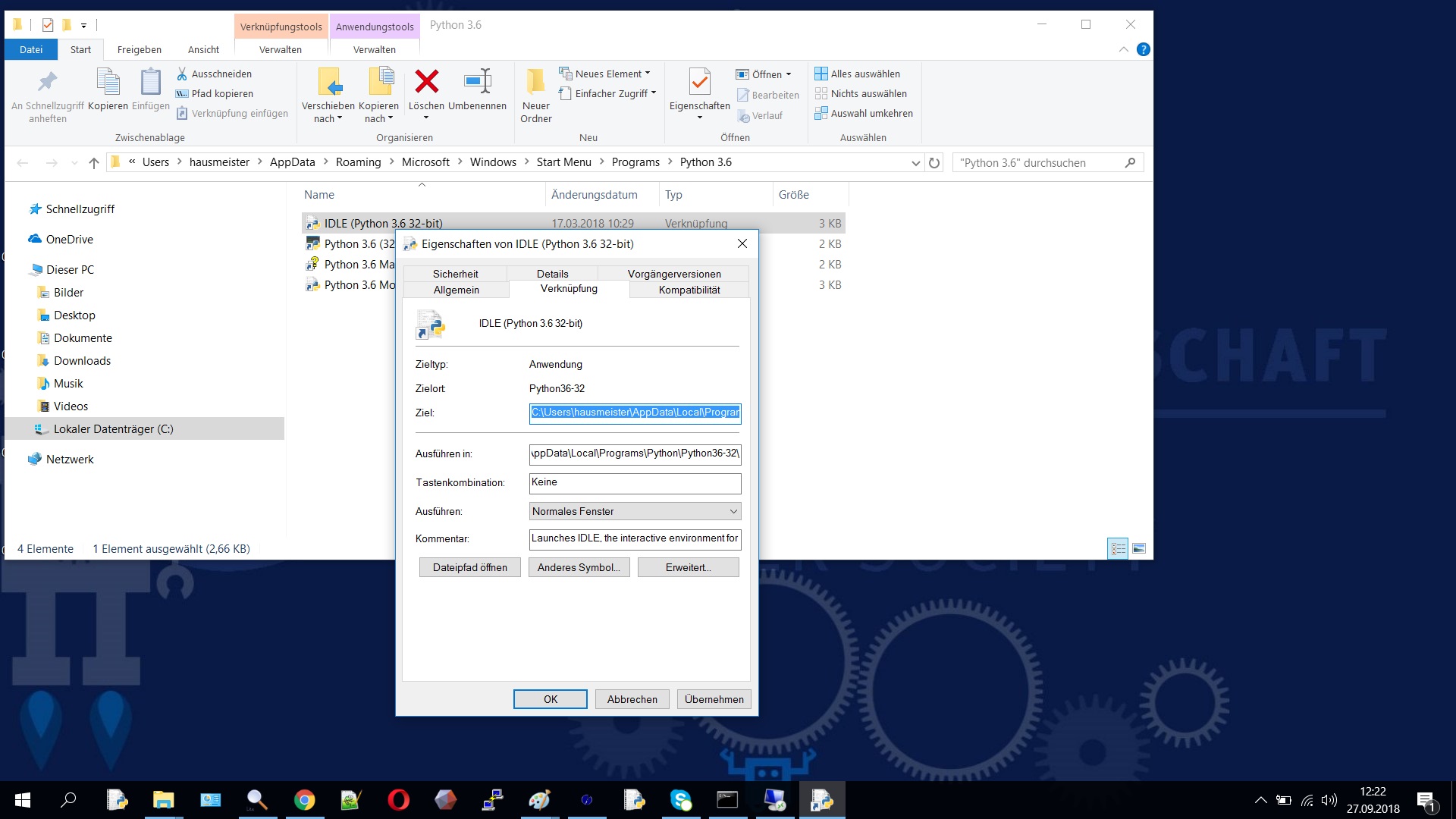Open the Datei menu
The height and width of the screenshot is (819, 1456).
click(x=31, y=49)
